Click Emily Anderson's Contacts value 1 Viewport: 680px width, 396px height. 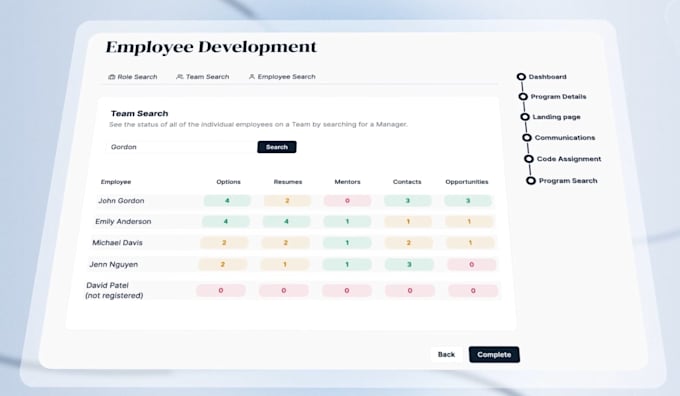point(408,221)
